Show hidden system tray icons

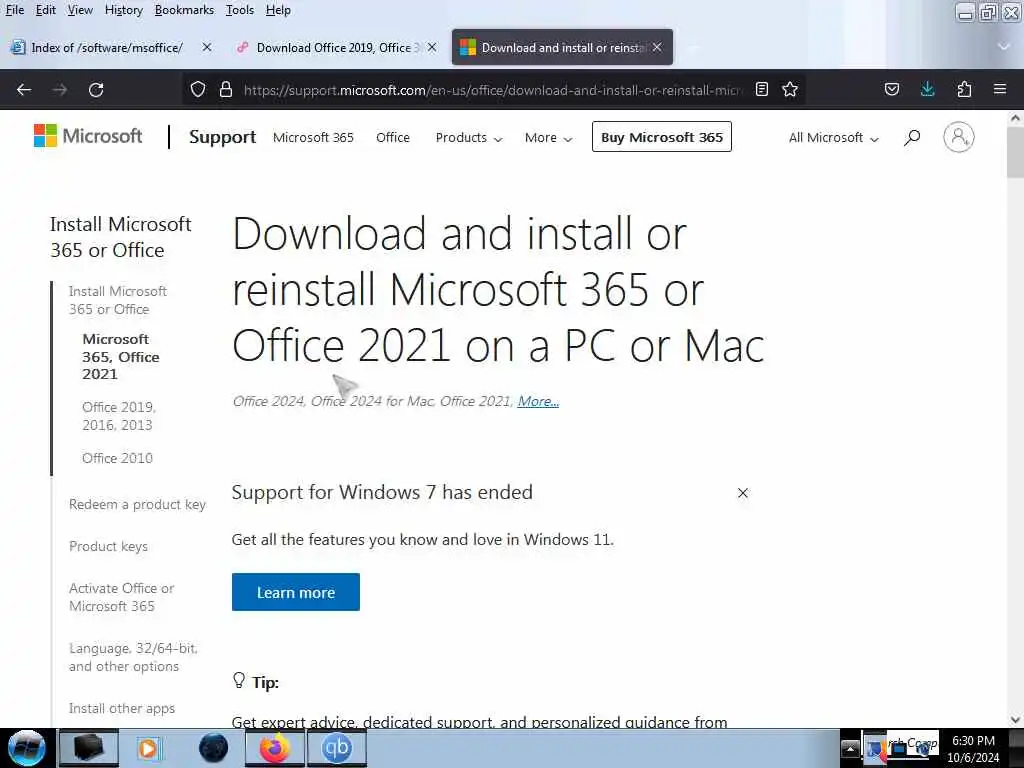(850, 748)
